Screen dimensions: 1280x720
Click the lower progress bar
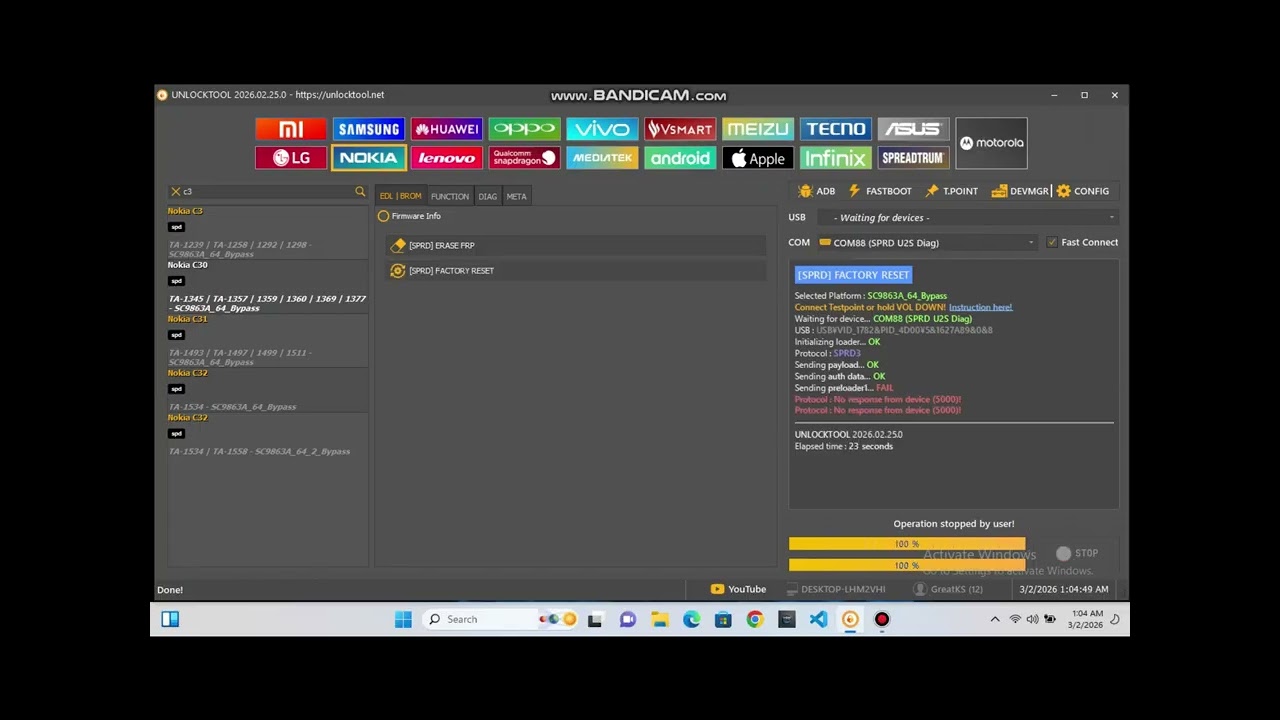pos(907,566)
